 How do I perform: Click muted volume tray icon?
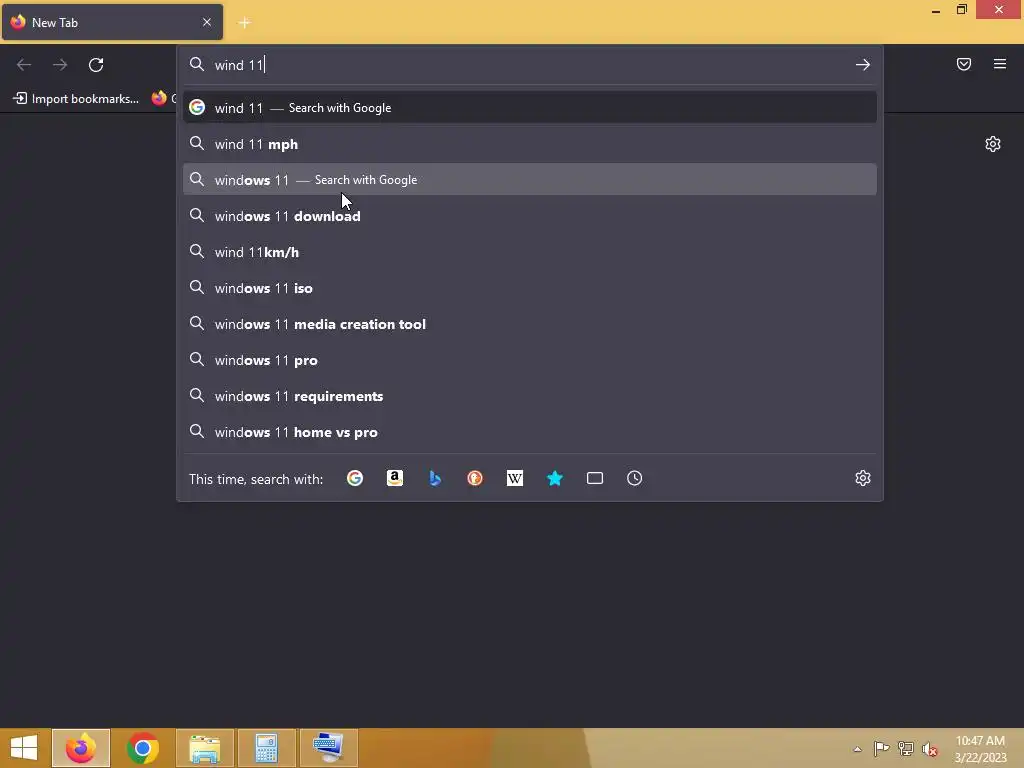click(x=930, y=749)
